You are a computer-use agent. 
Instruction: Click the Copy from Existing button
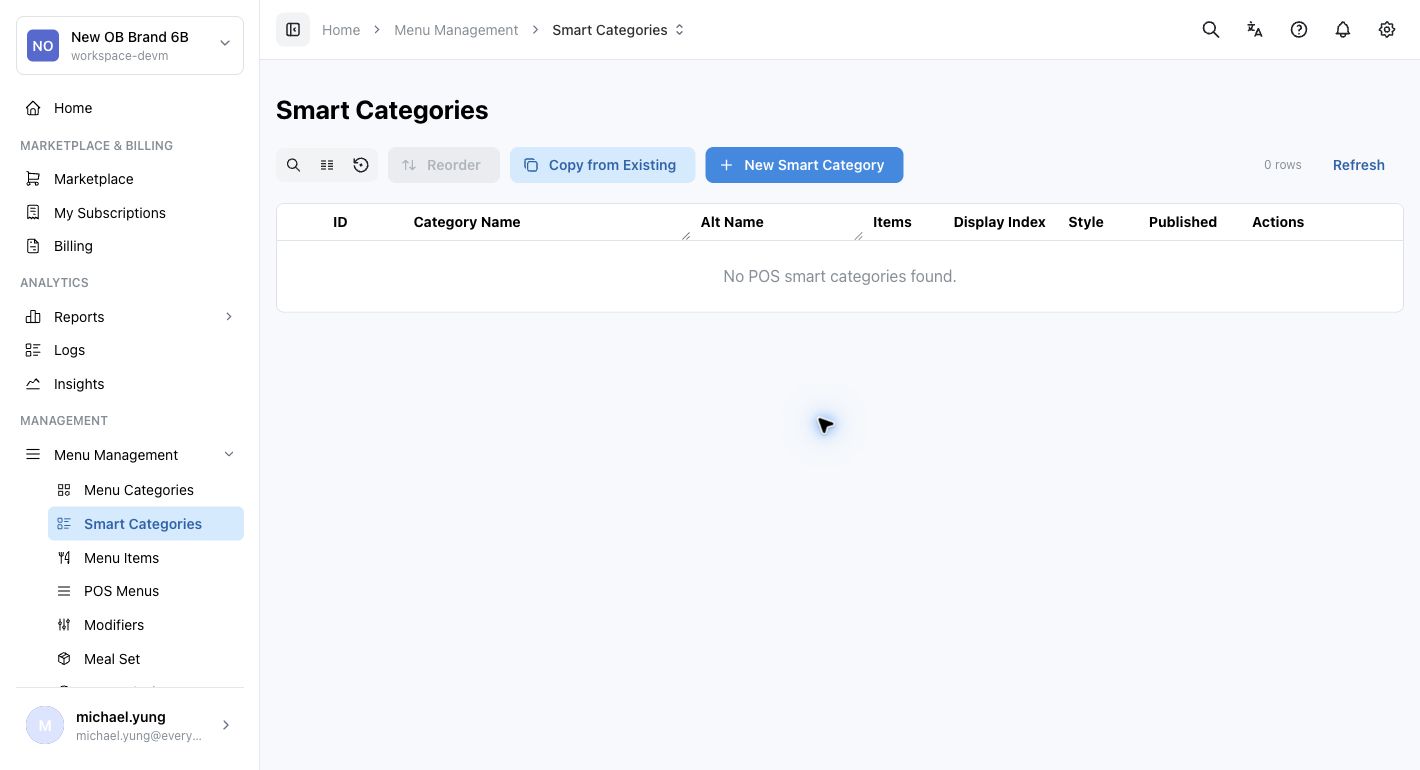pos(602,165)
